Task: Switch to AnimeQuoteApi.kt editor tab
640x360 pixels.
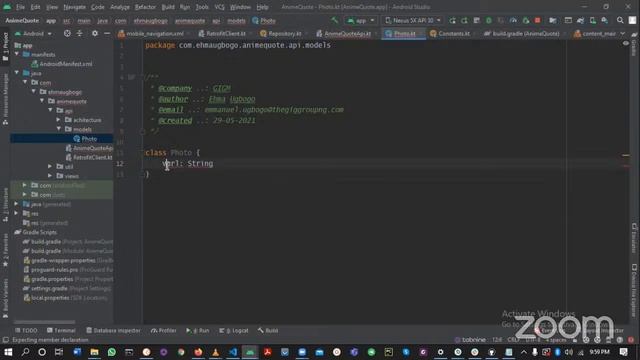Action: pos(347,33)
